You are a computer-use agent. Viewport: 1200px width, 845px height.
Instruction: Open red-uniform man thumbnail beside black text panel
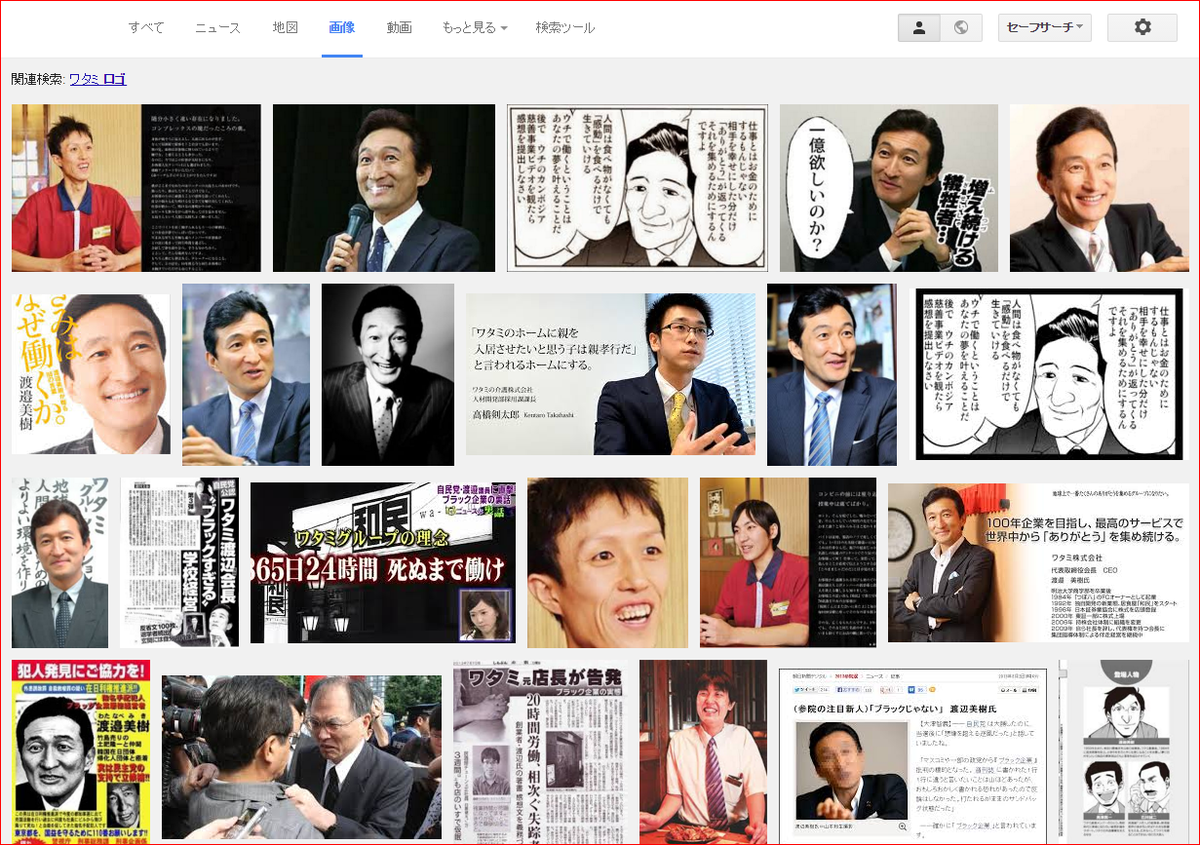[x=136, y=188]
